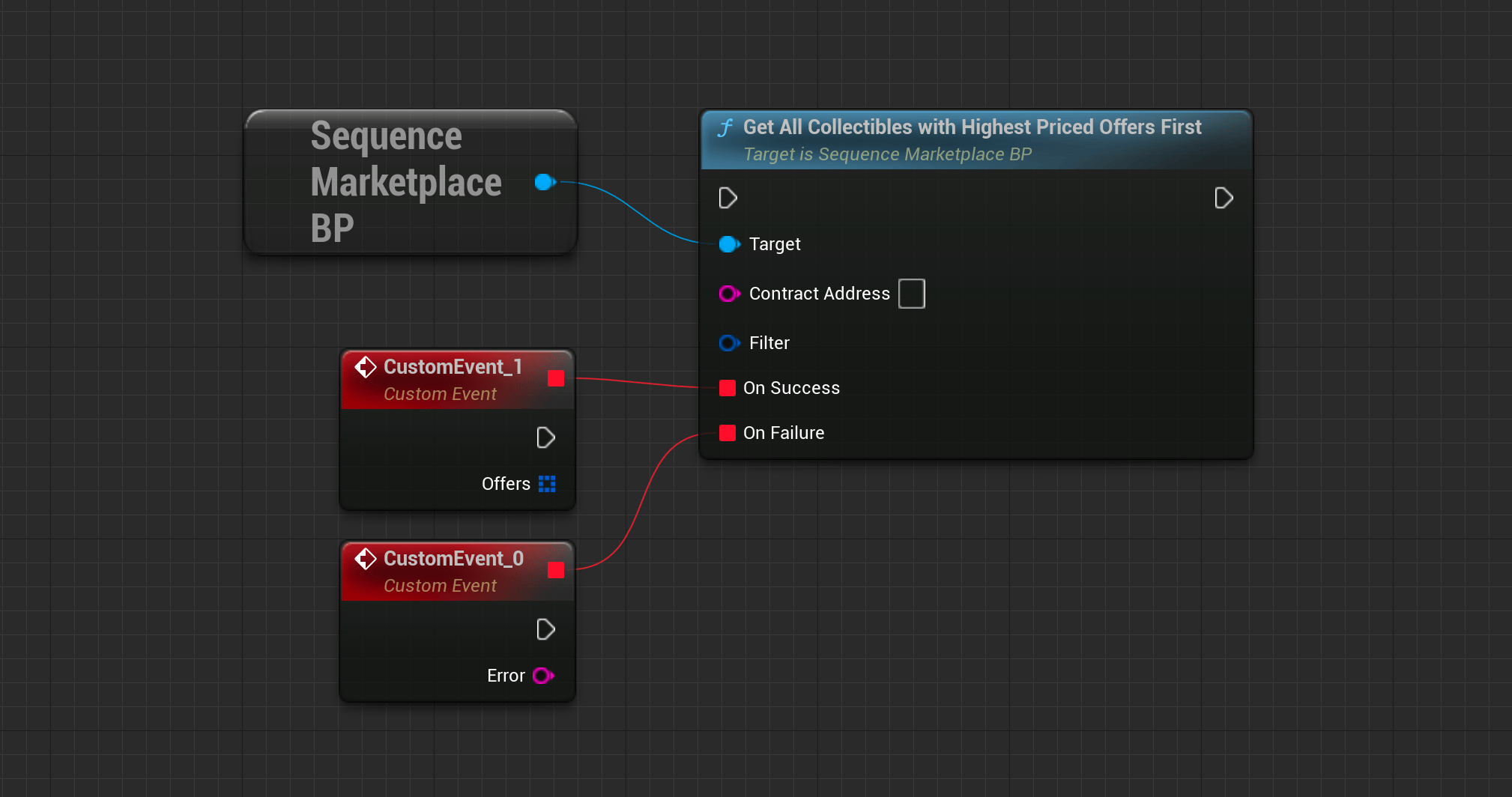Click CustomEvent_1 execution output pin
This screenshot has height=797, width=1512.
coord(546,438)
